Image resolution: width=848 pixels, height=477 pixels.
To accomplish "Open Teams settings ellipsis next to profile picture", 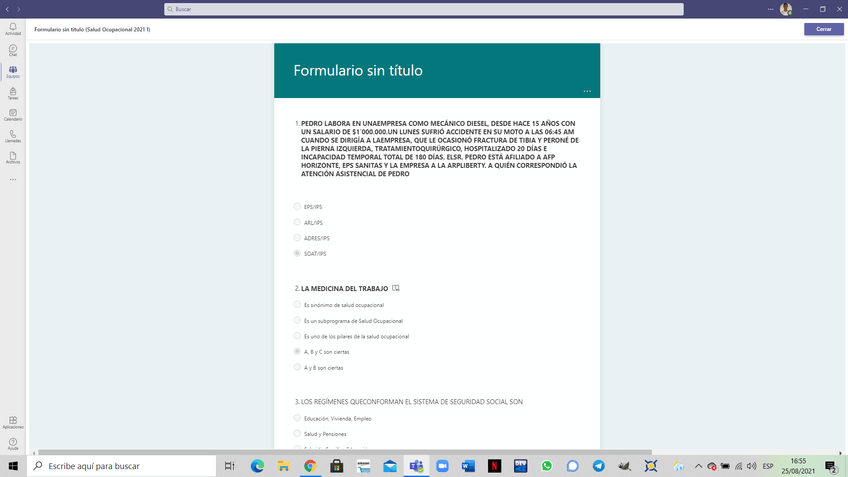I will pos(770,9).
